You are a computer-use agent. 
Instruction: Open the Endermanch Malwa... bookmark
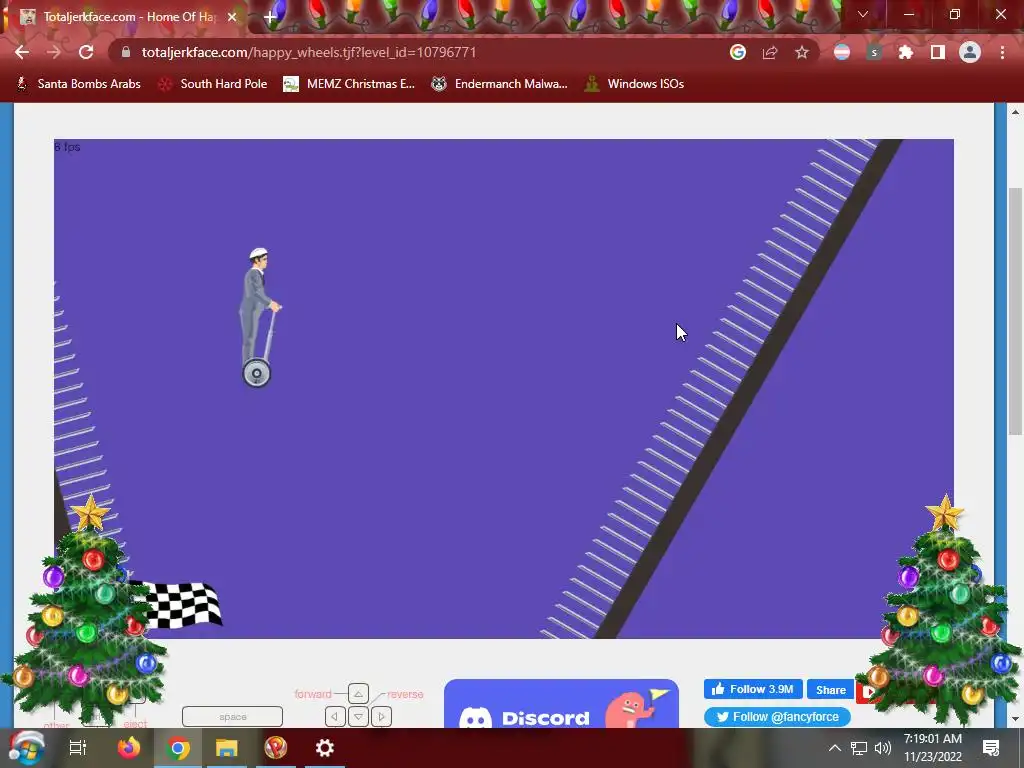(500, 84)
